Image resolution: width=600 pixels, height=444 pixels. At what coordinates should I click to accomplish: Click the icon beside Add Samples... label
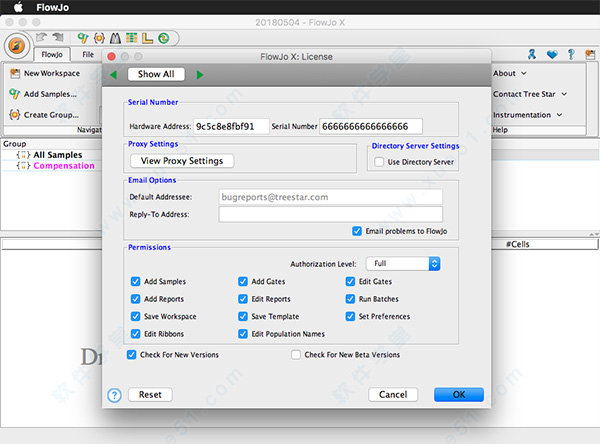15,94
